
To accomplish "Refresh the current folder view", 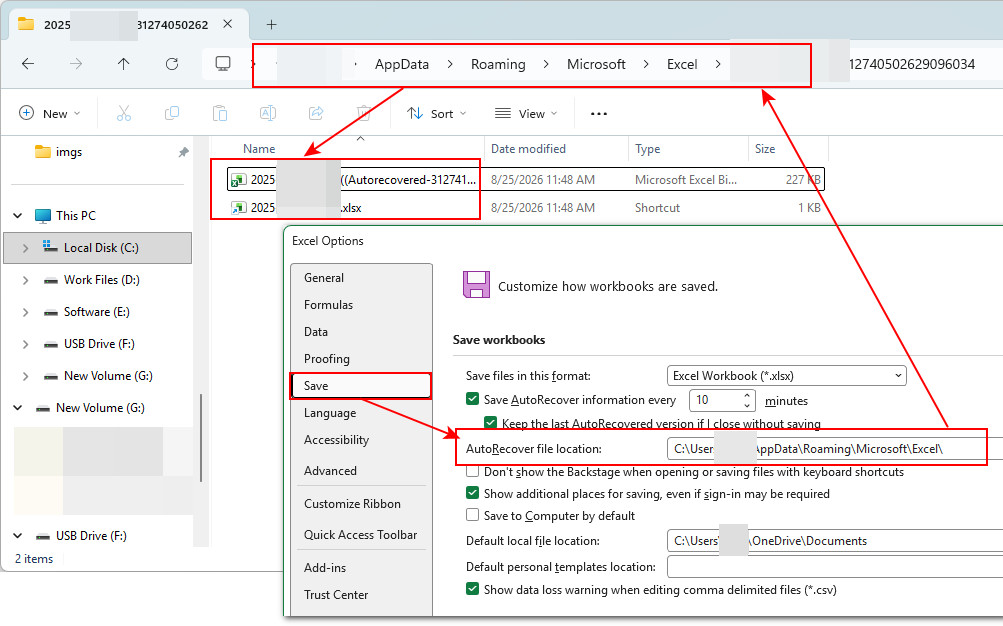I will tap(171, 64).
